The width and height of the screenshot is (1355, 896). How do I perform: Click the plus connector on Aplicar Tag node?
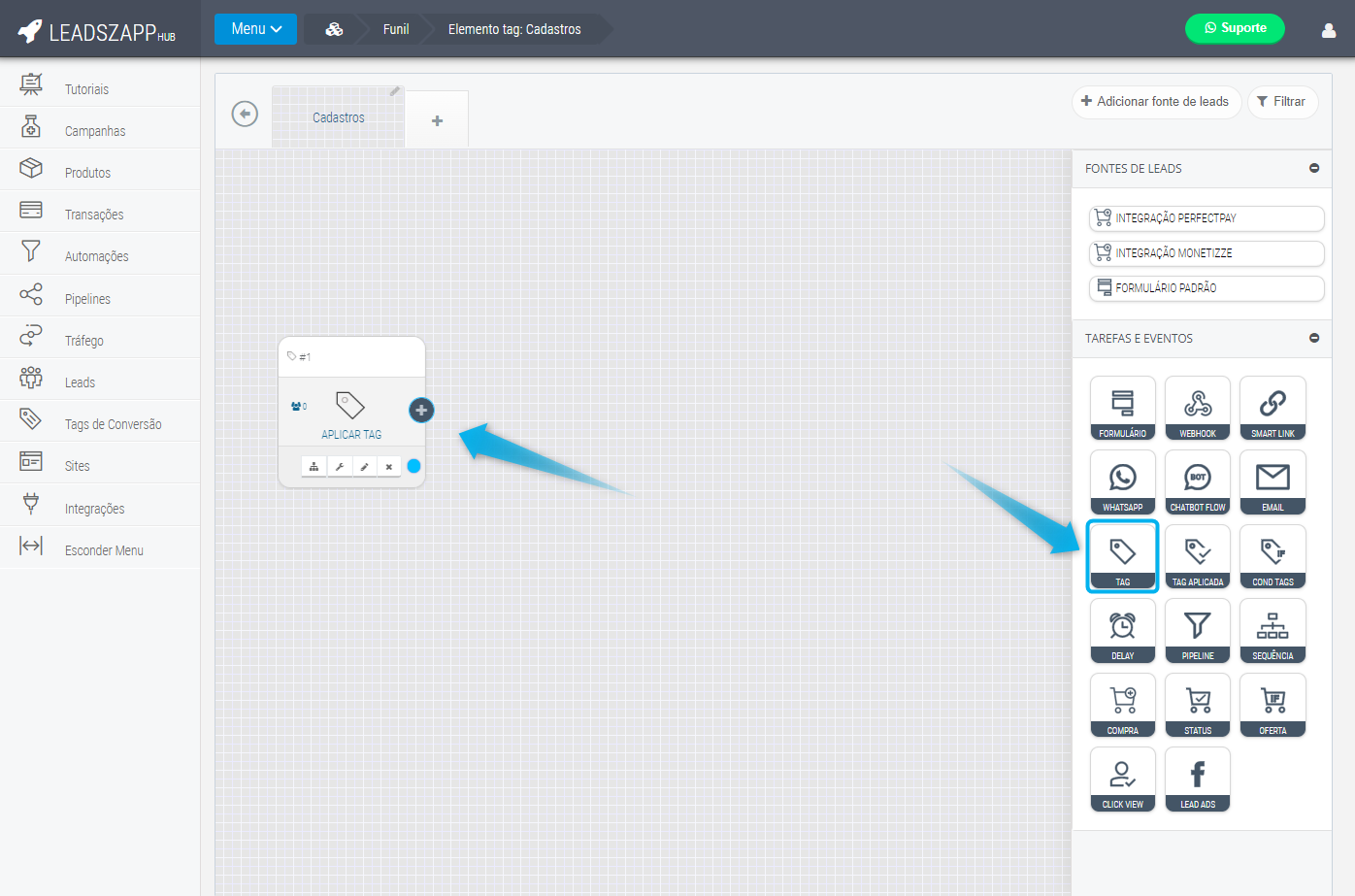click(421, 410)
